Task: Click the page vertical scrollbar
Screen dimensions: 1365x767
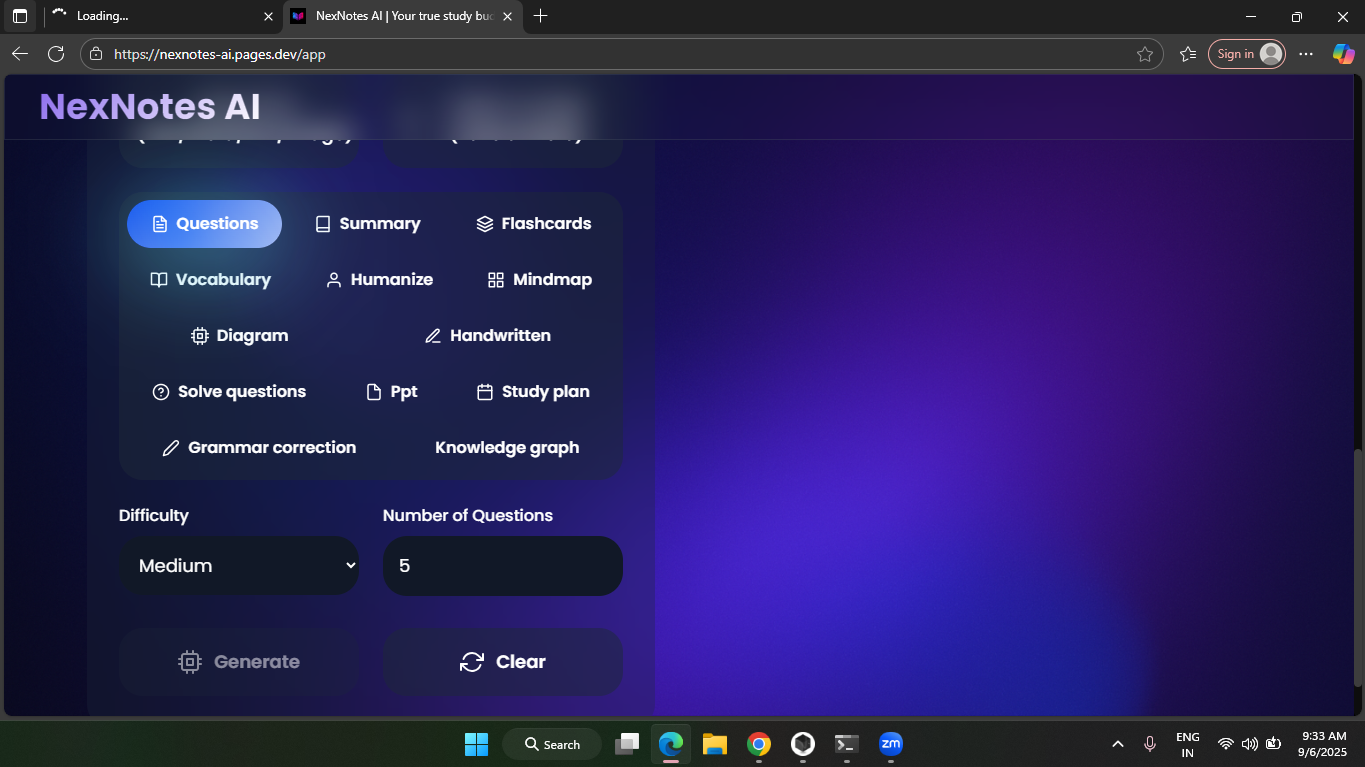Action: coord(1357,567)
